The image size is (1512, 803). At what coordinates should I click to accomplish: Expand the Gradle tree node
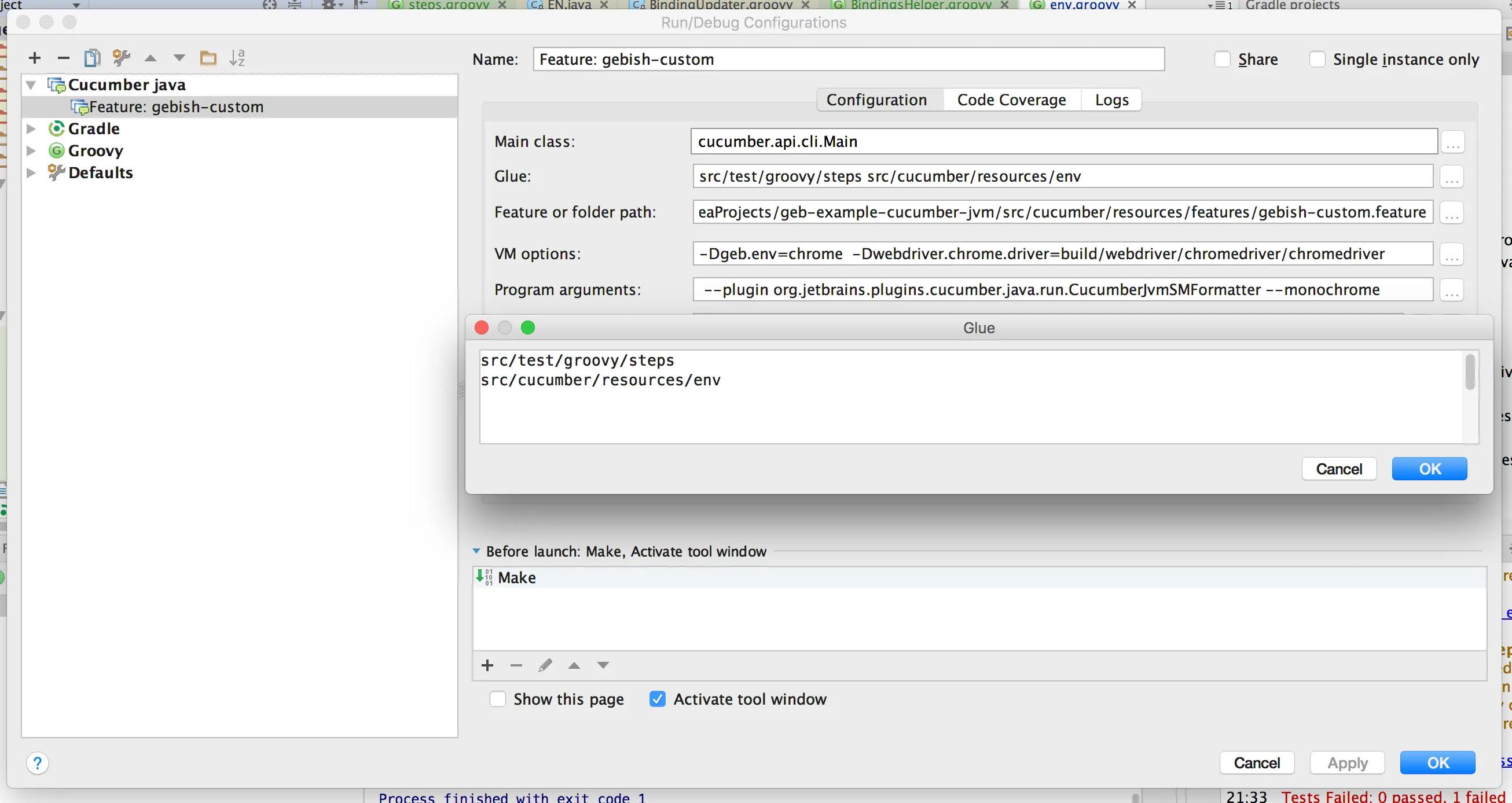point(31,128)
